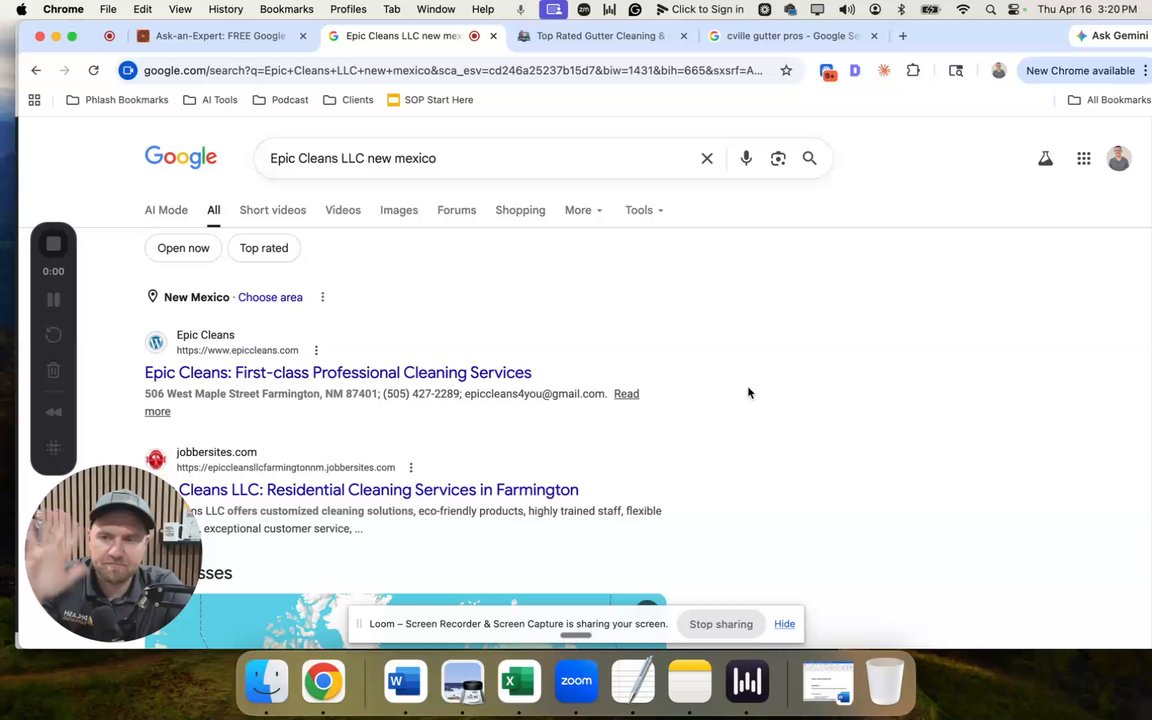Open the Profiles menu in menu bar
The height and width of the screenshot is (720, 1152).
pos(348,9)
